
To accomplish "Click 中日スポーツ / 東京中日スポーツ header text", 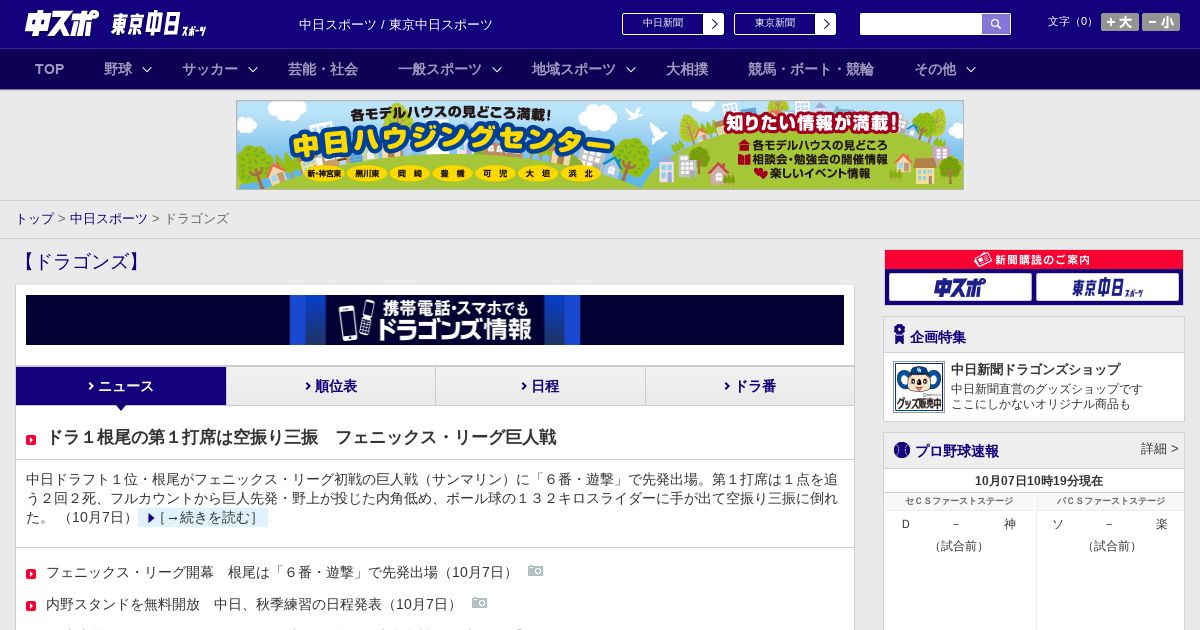I will (x=396, y=25).
